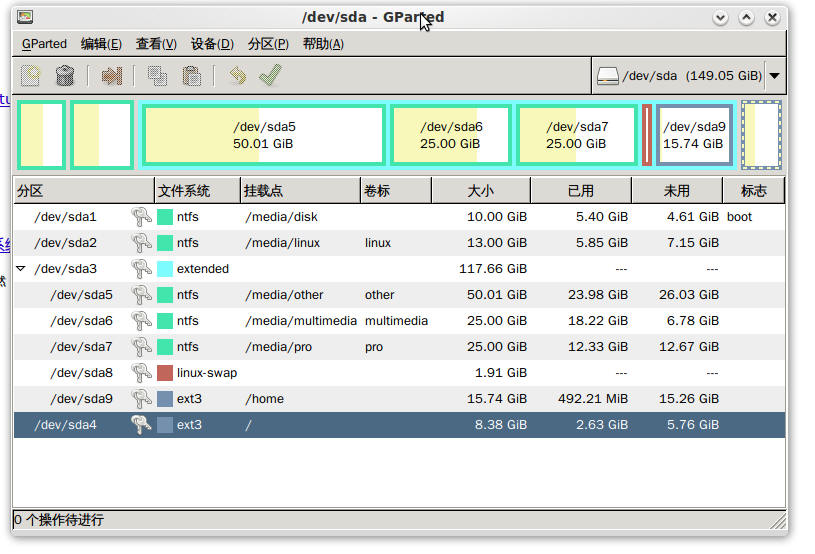Select the /dev/sda5 row in partition list

[399, 295]
